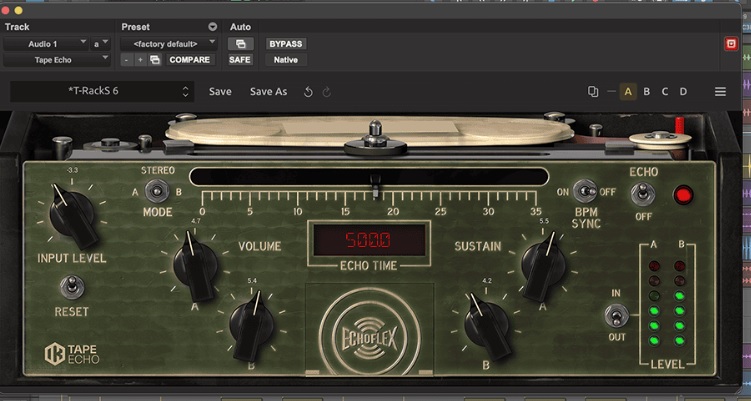The width and height of the screenshot is (751, 401).
Task: Open the Tape Echo plugin selector dropdown
Action: pyautogui.click(x=57, y=60)
